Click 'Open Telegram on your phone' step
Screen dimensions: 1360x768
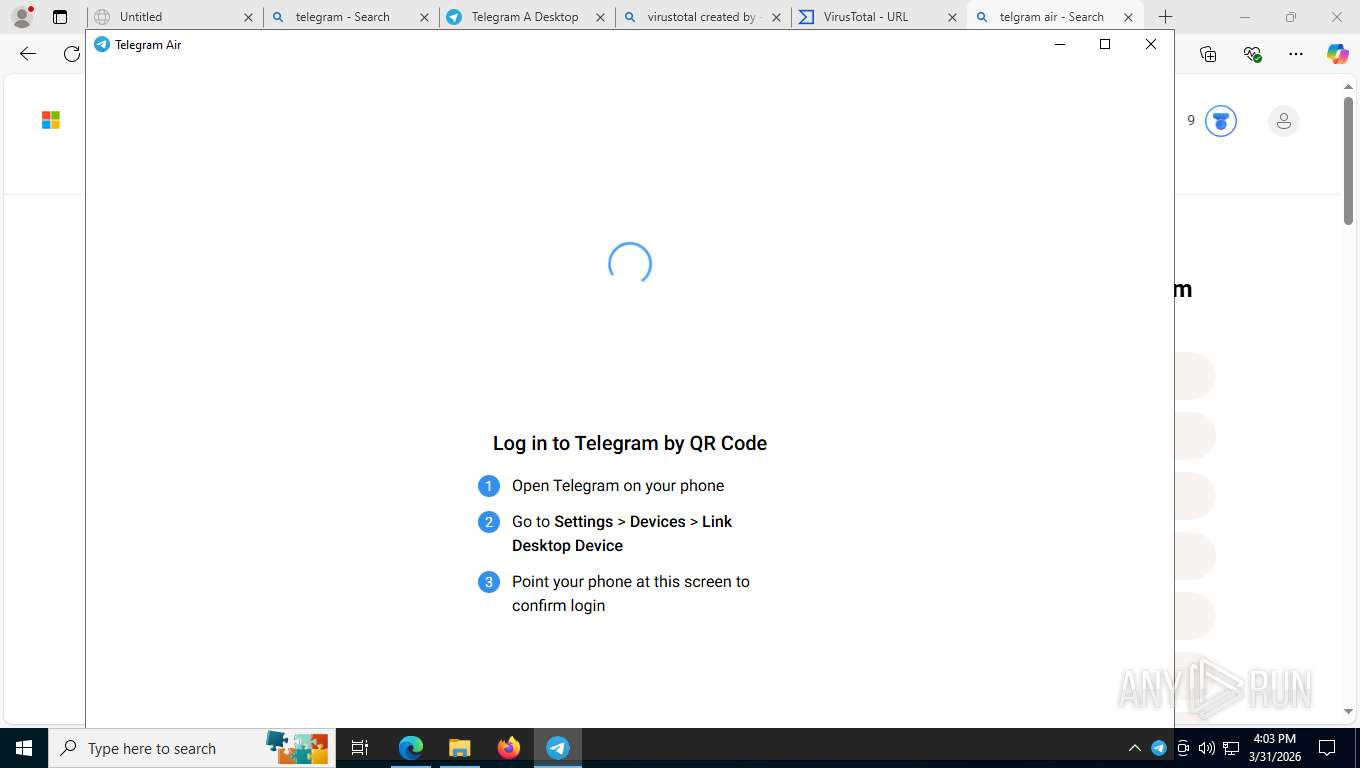(x=618, y=486)
